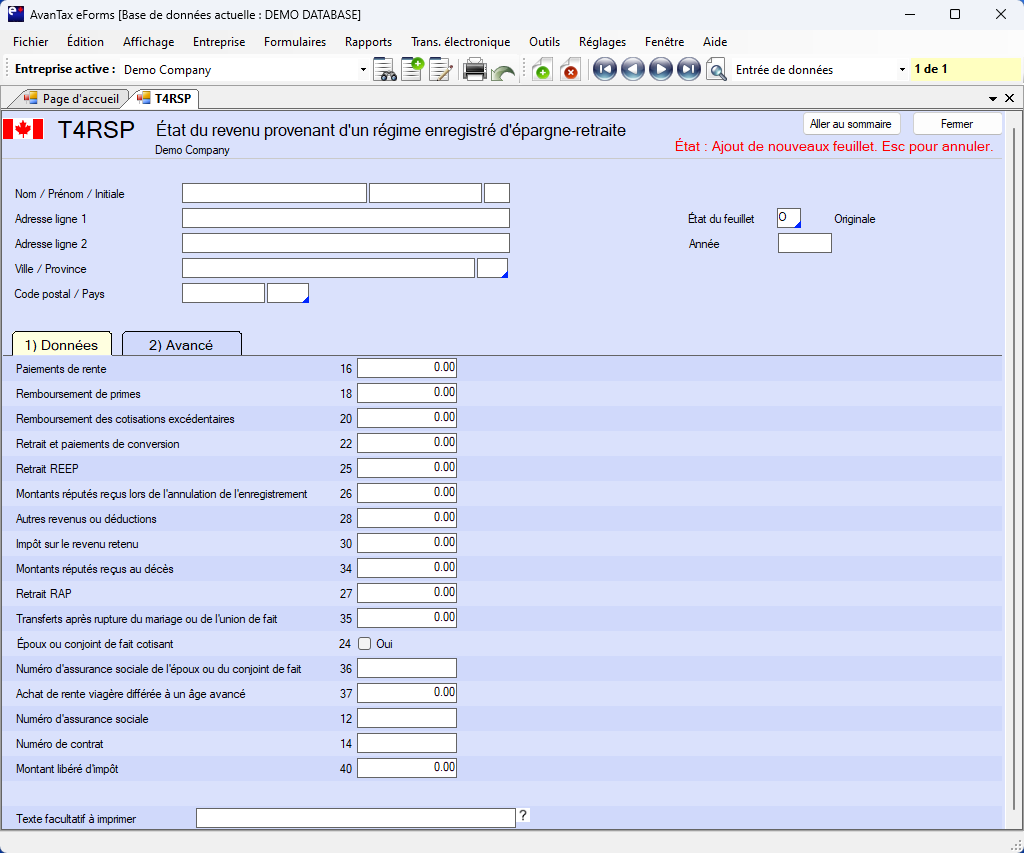The image size is (1024, 853).
Task: Click the create new company icon
Action: tap(412, 70)
